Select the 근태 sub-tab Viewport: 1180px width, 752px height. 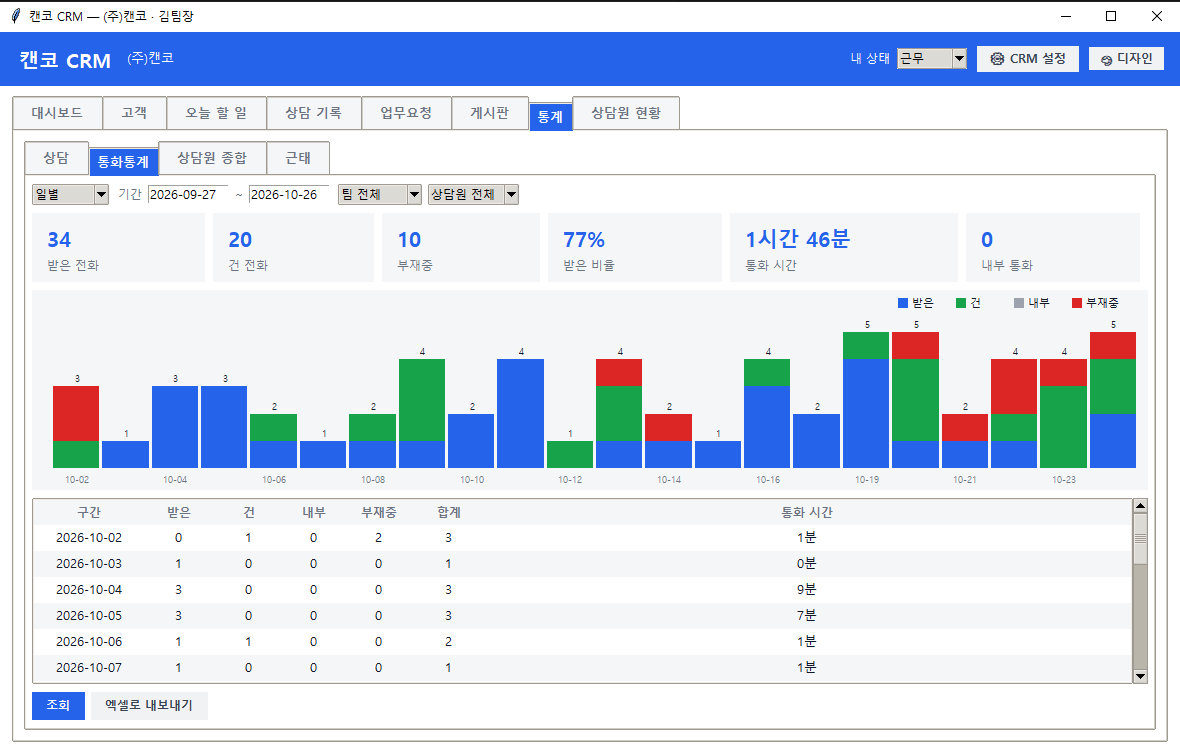(298, 158)
